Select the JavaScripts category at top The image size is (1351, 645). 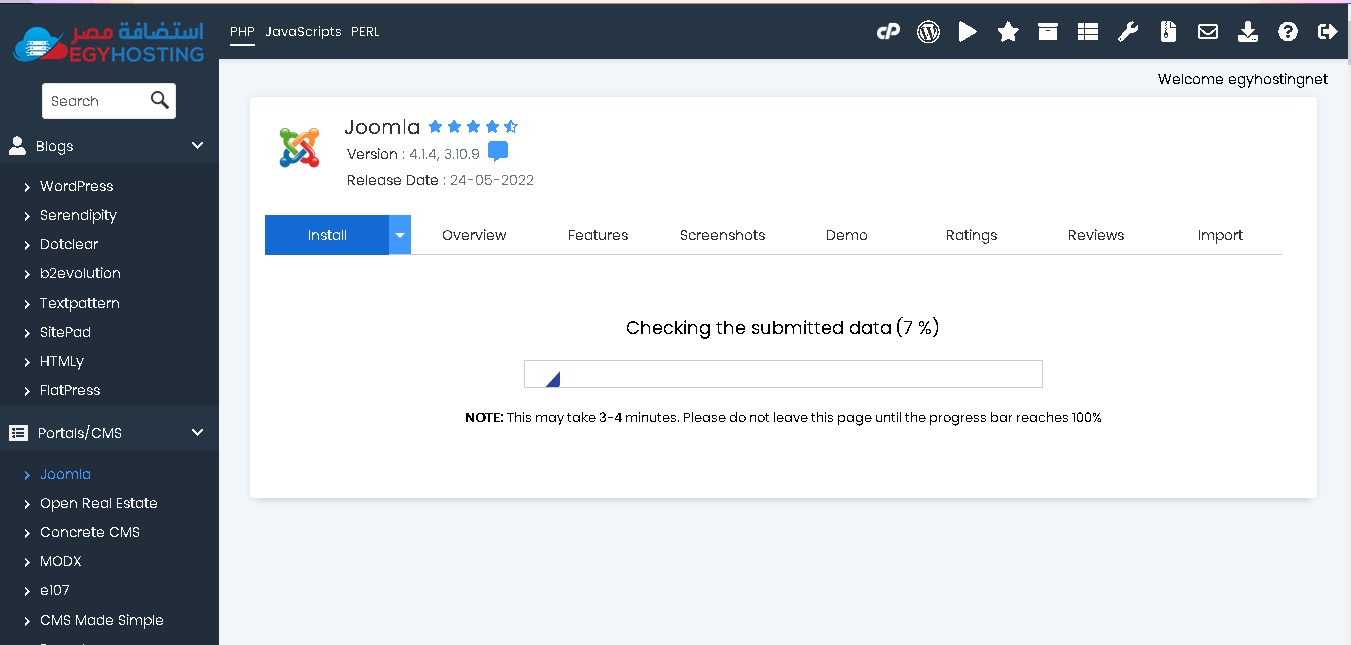pyautogui.click(x=303, y=32)
